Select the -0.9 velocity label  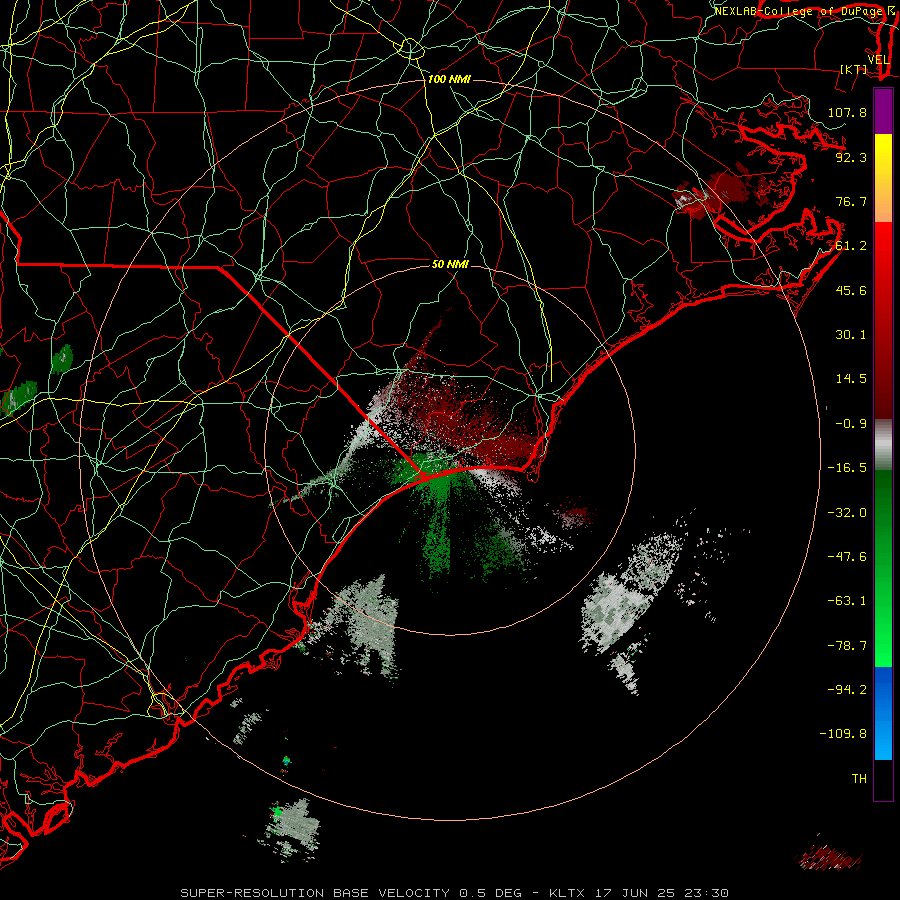[x=851, y=424]
